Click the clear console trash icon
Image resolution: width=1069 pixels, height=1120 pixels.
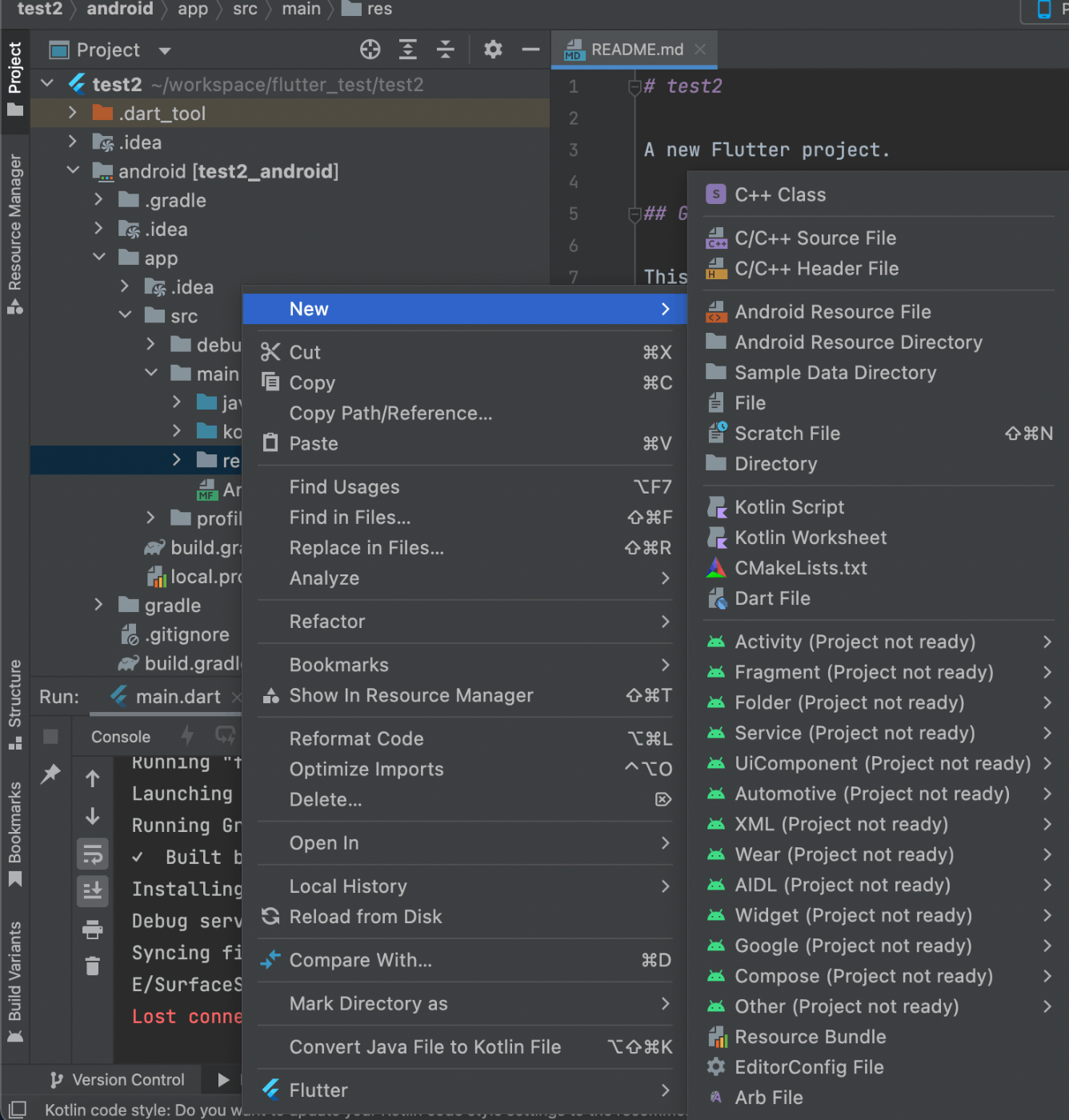93,966
